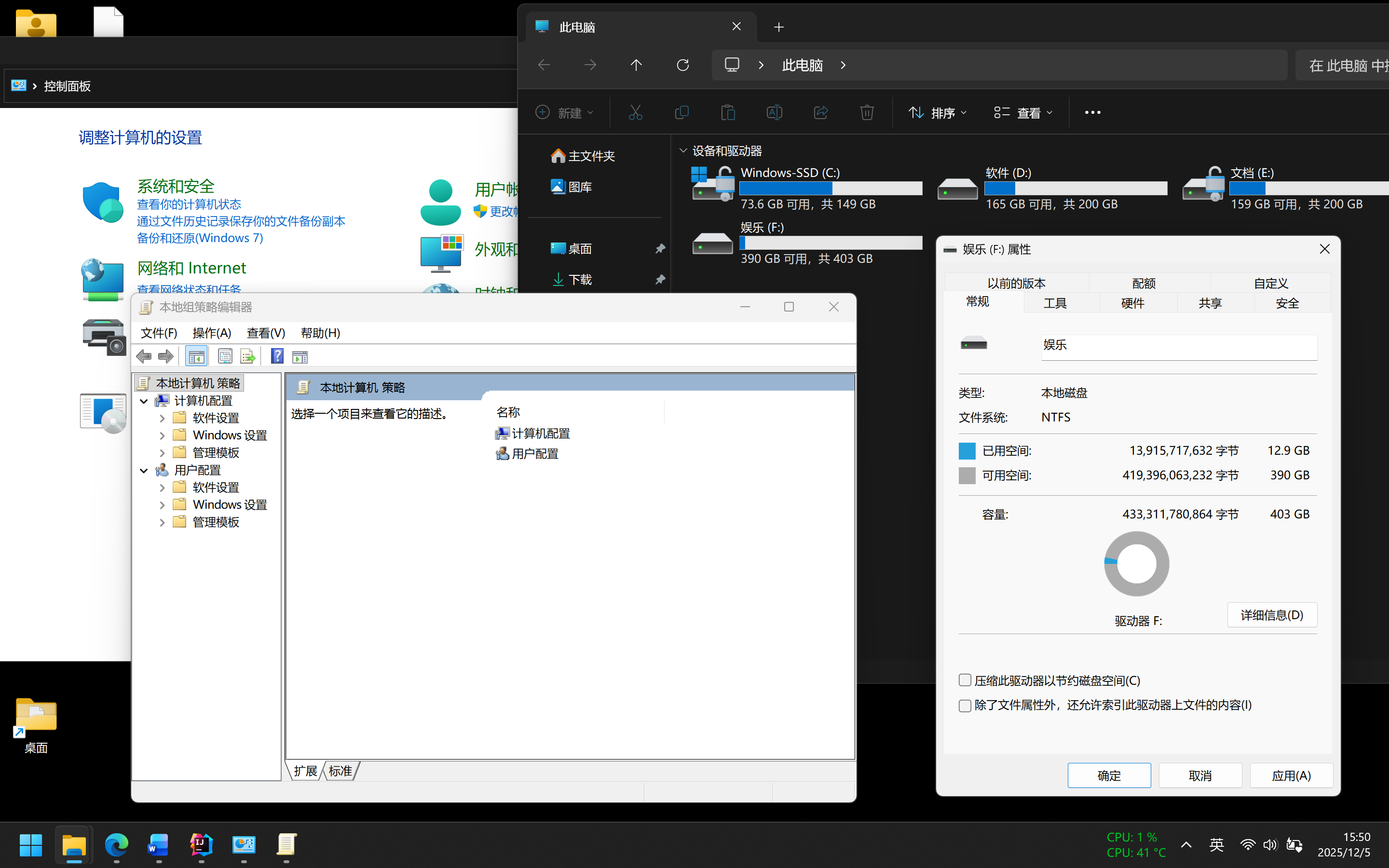Open the three-dots more options in Explorer
The height and width of the screenshot is (868, 1389).
point(1092,112)
